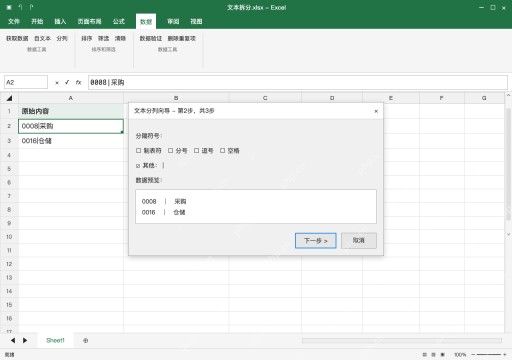Click the horizontal scrollbar at the bottom
The image size is (512, 360).
[x=402, y=340]
